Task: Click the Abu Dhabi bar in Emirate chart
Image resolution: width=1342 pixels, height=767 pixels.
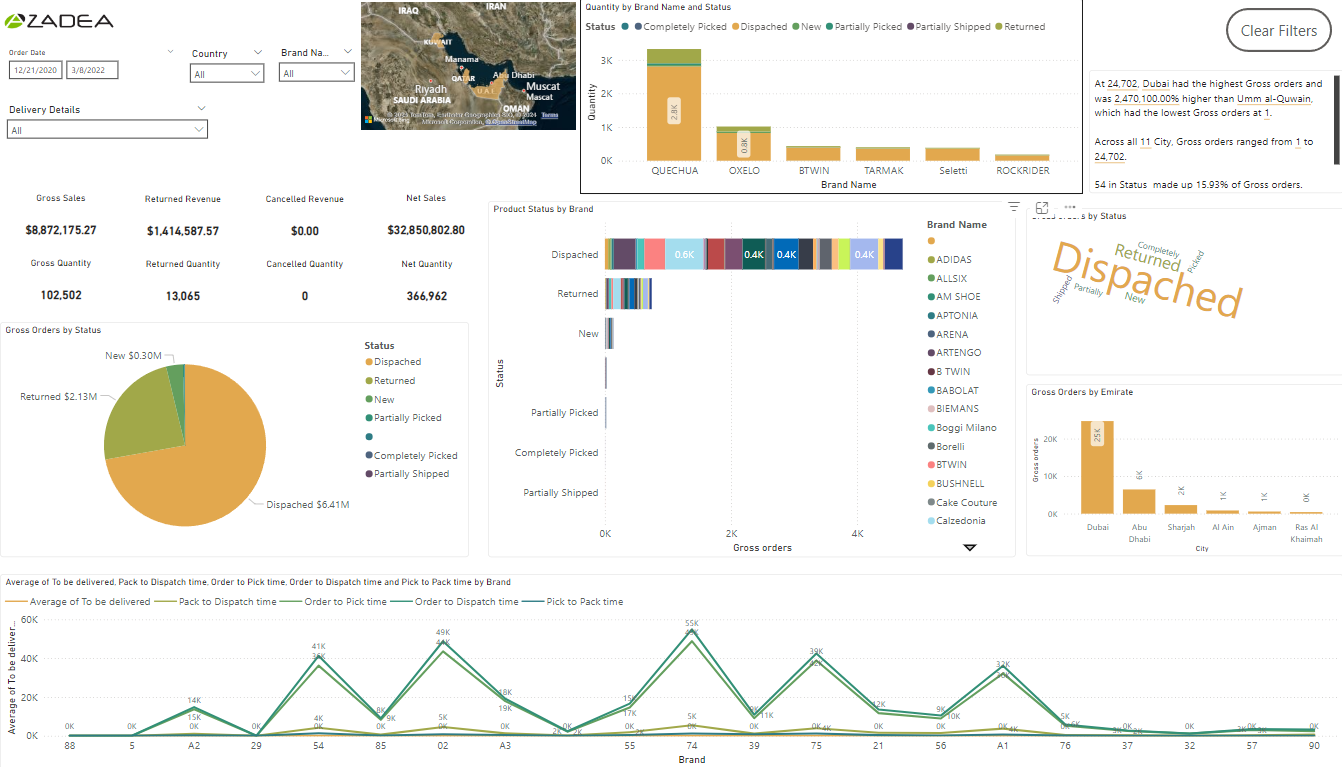Action: click(x=1138, y=501)
